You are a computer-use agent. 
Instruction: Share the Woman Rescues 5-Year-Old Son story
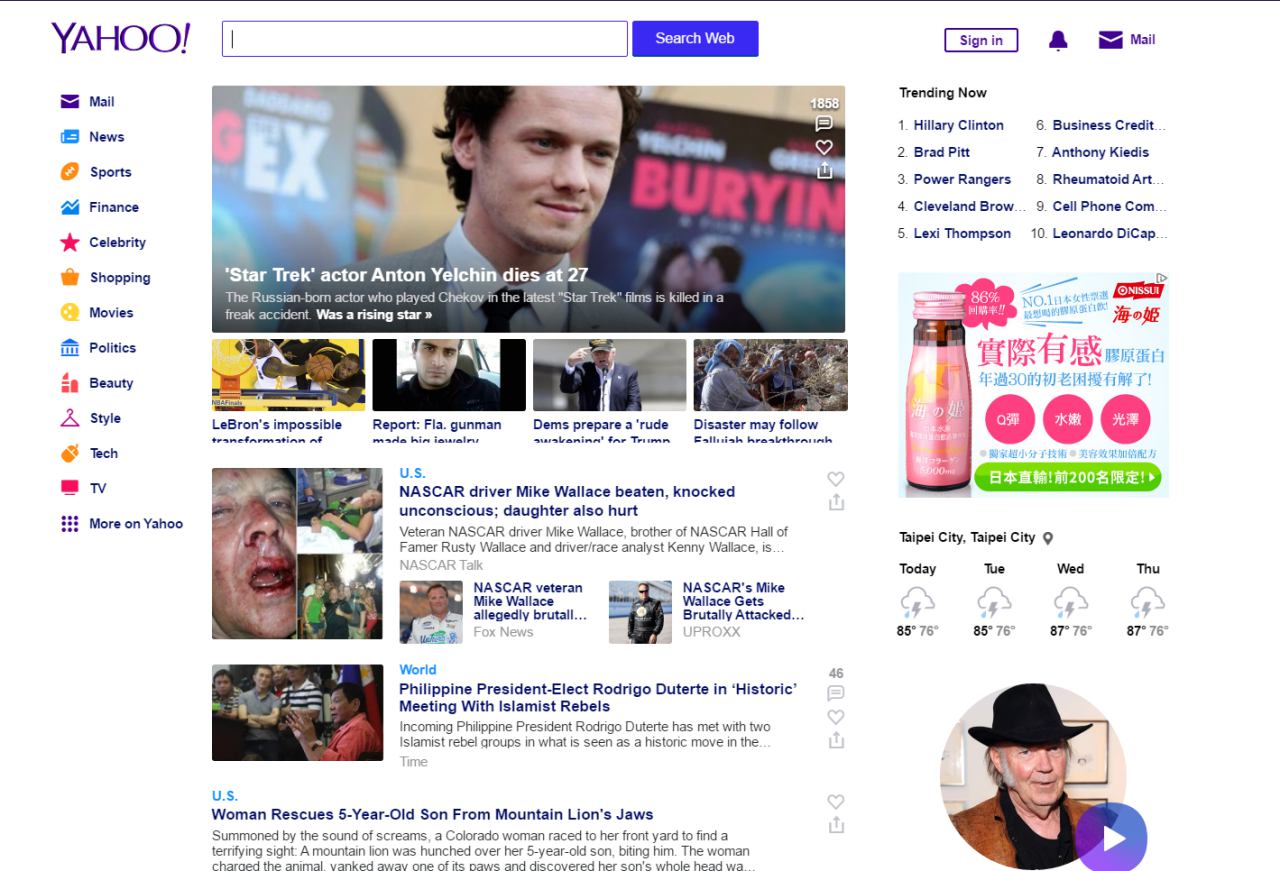(x=836, y=825)
